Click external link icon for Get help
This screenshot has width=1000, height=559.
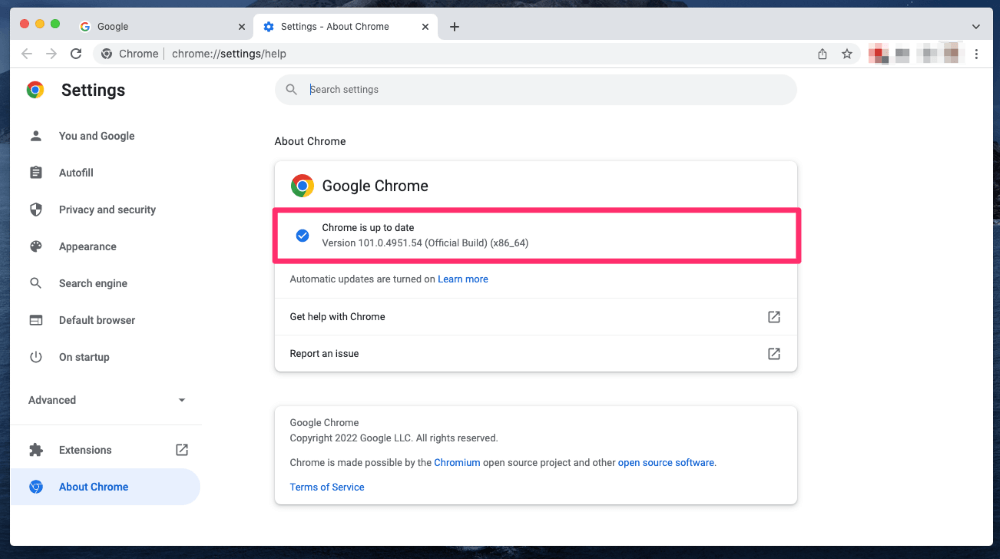pos(774,317)
